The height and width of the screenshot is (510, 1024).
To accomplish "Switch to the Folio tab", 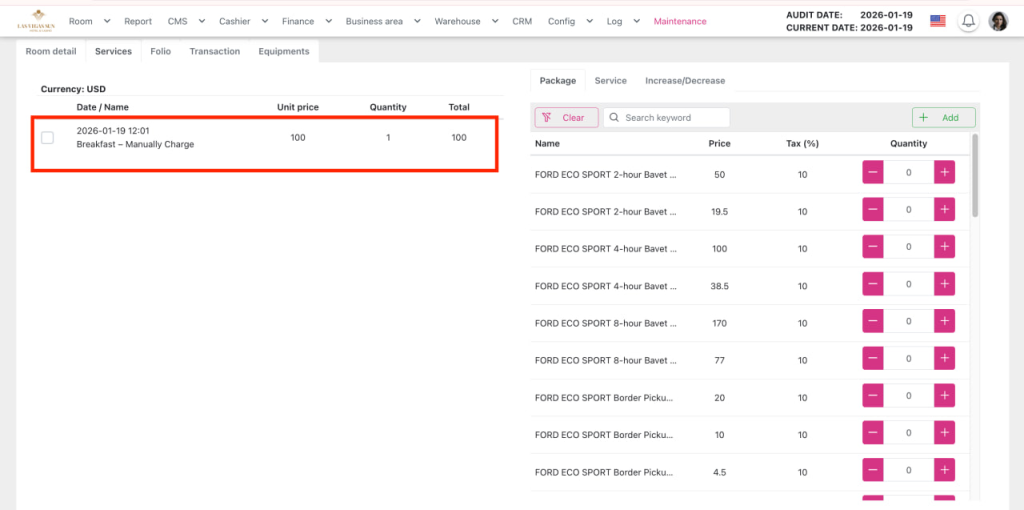I will 160,51.
